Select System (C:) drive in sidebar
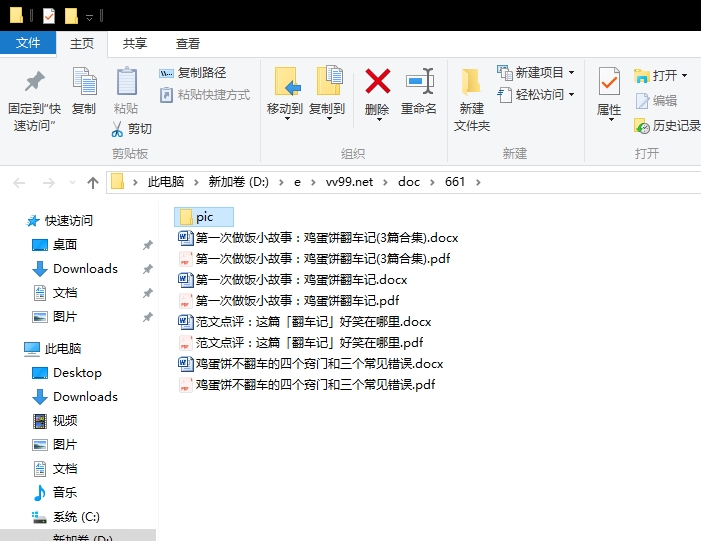This screenshot has height=541, width=701. tap(66, 517)
